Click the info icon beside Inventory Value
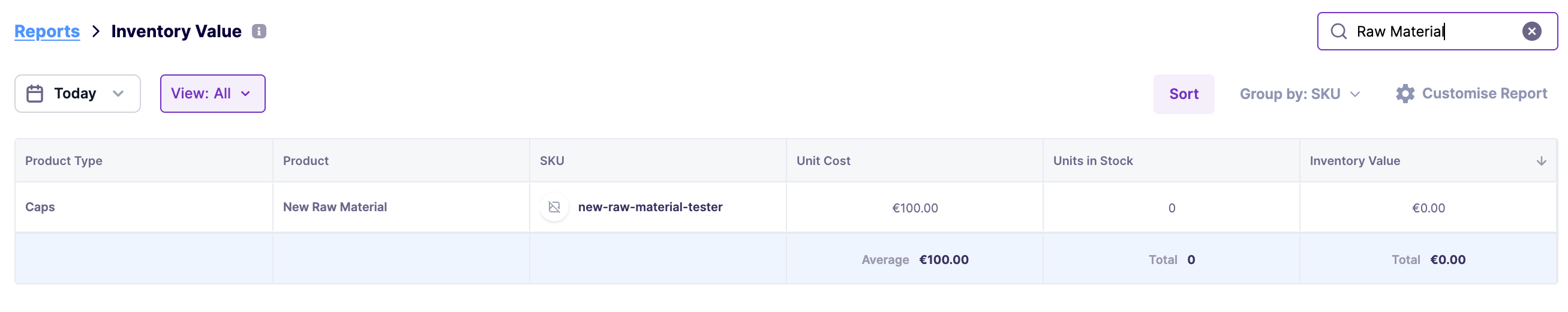 (x=259, y=31)
